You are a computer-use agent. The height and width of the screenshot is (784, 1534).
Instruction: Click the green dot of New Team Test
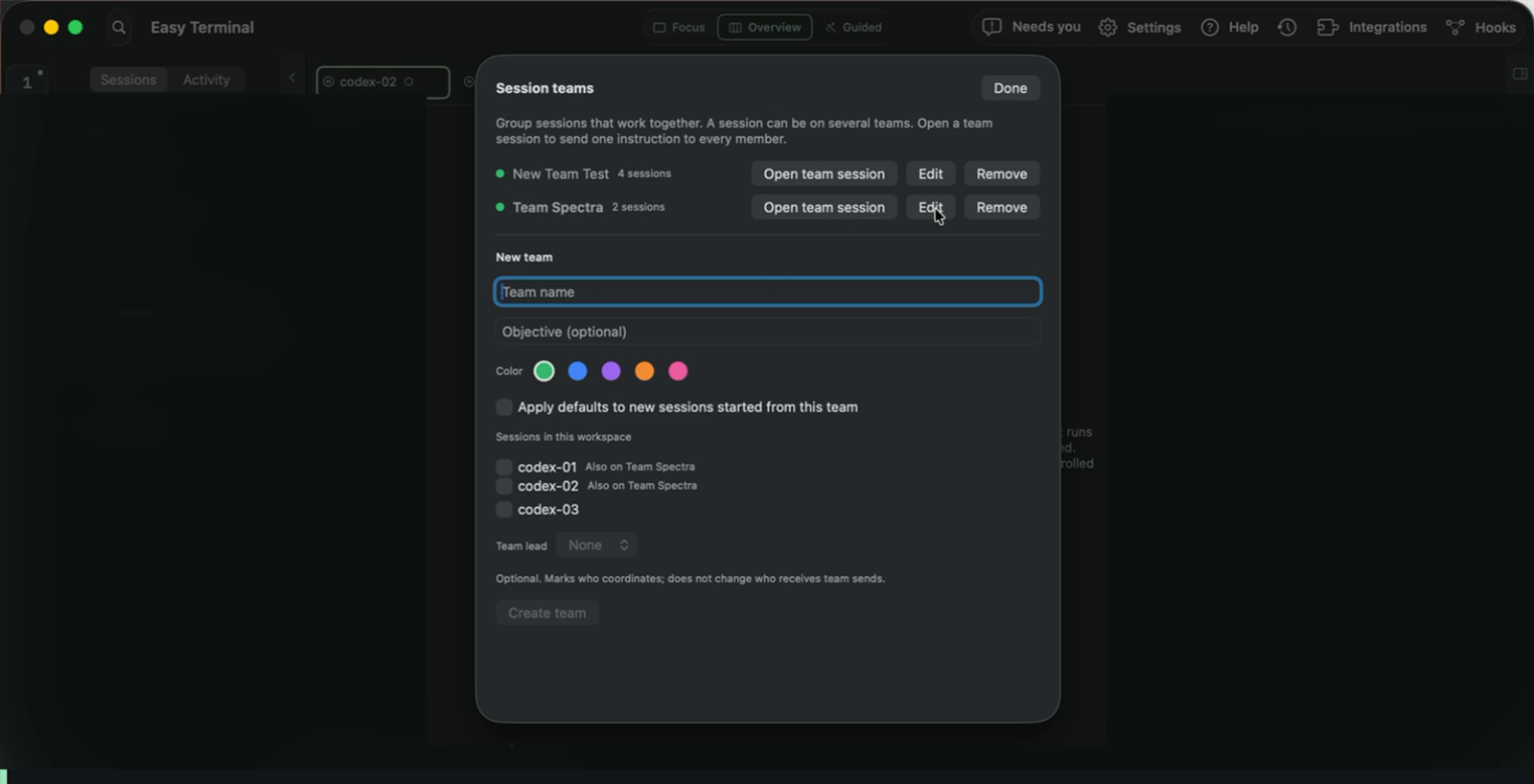(500, 173)
